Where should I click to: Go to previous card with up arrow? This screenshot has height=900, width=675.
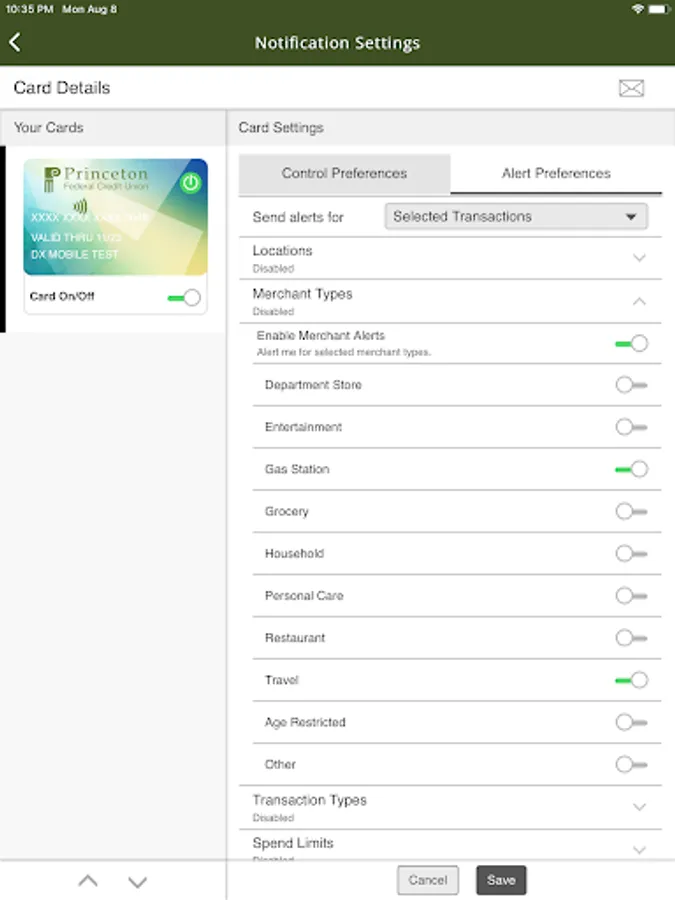pos(88,881)
